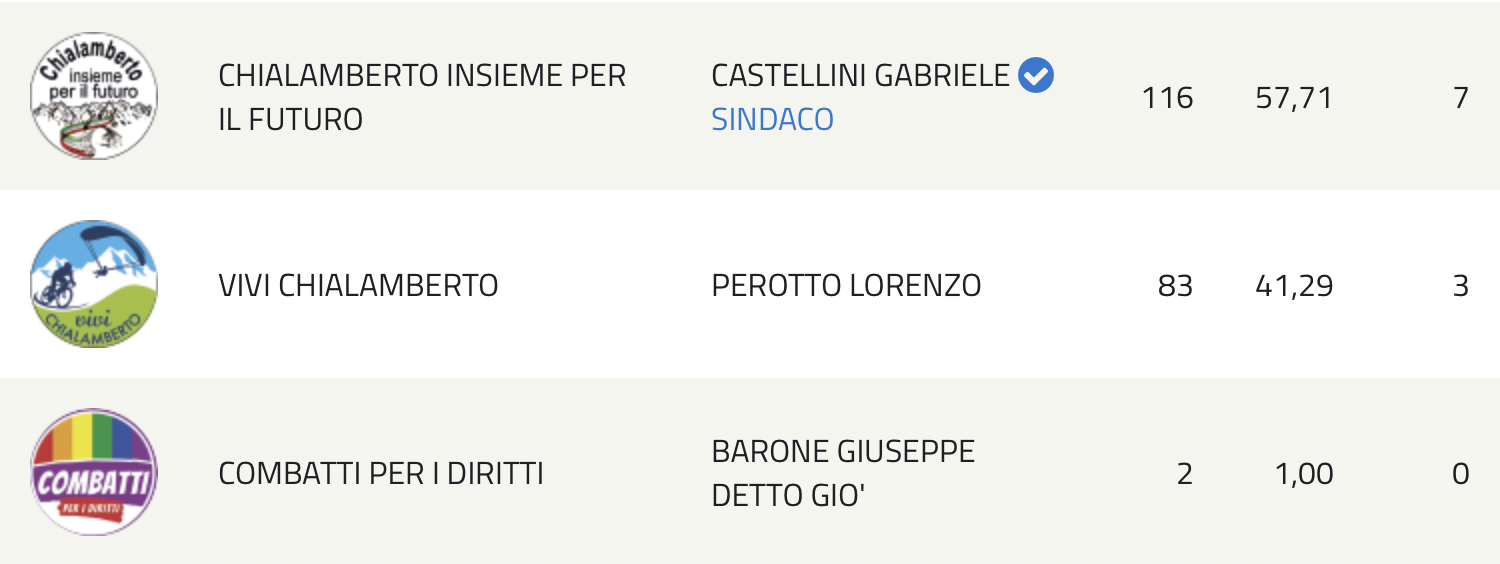Click the 116 votes value
Image resolution: width=1500 pixels, height=564 pixels.
[x=1168, y=97]
